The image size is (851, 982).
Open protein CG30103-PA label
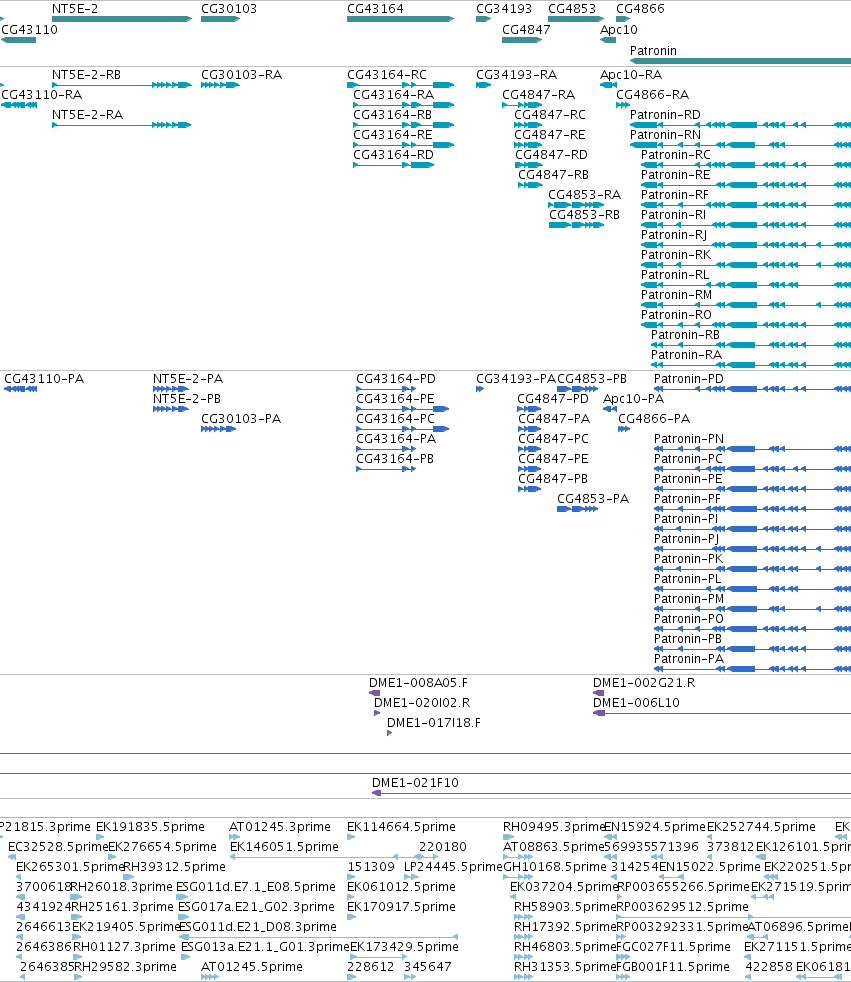pyautogui.click(x=241, y=419)
